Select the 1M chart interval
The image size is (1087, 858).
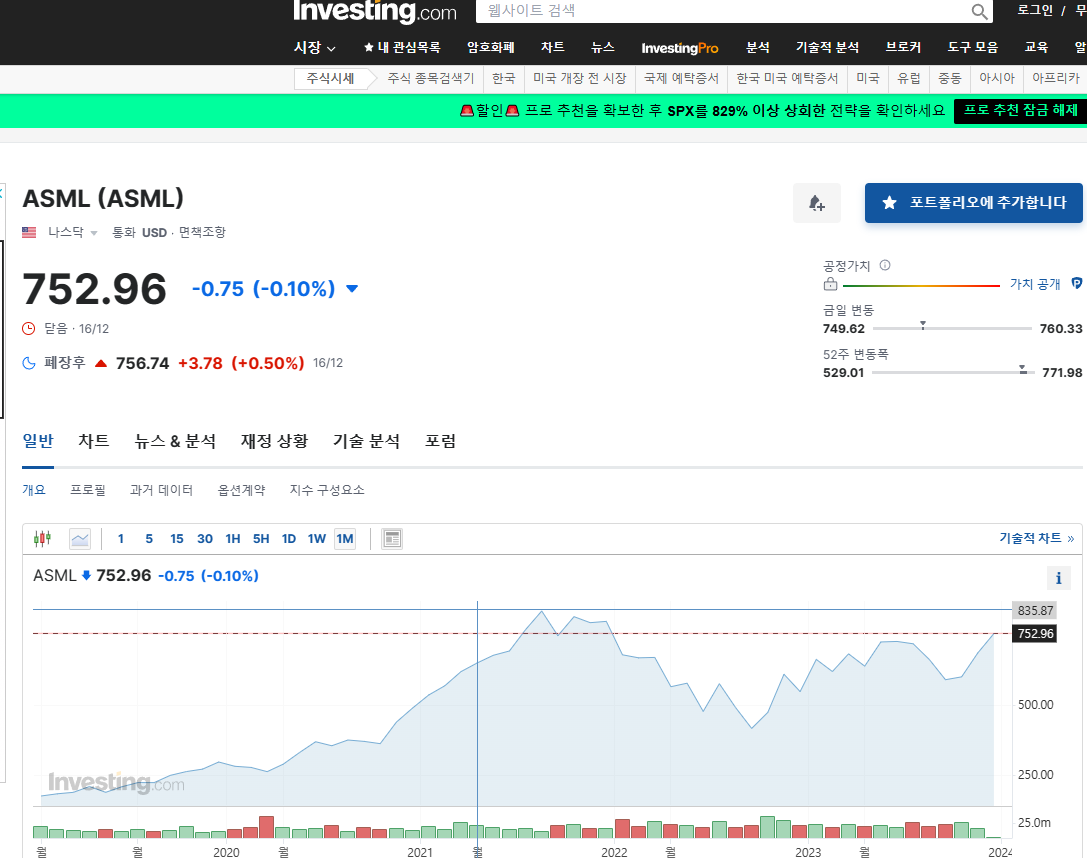tap(345, 539)
